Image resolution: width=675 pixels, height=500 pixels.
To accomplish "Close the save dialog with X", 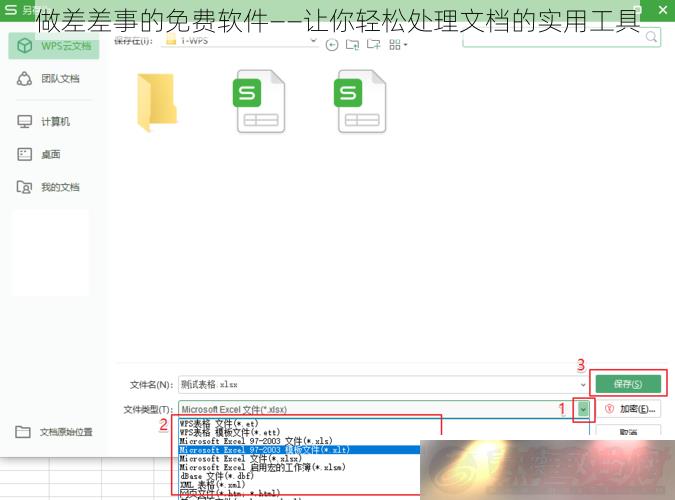I will (x=663, y=9).
